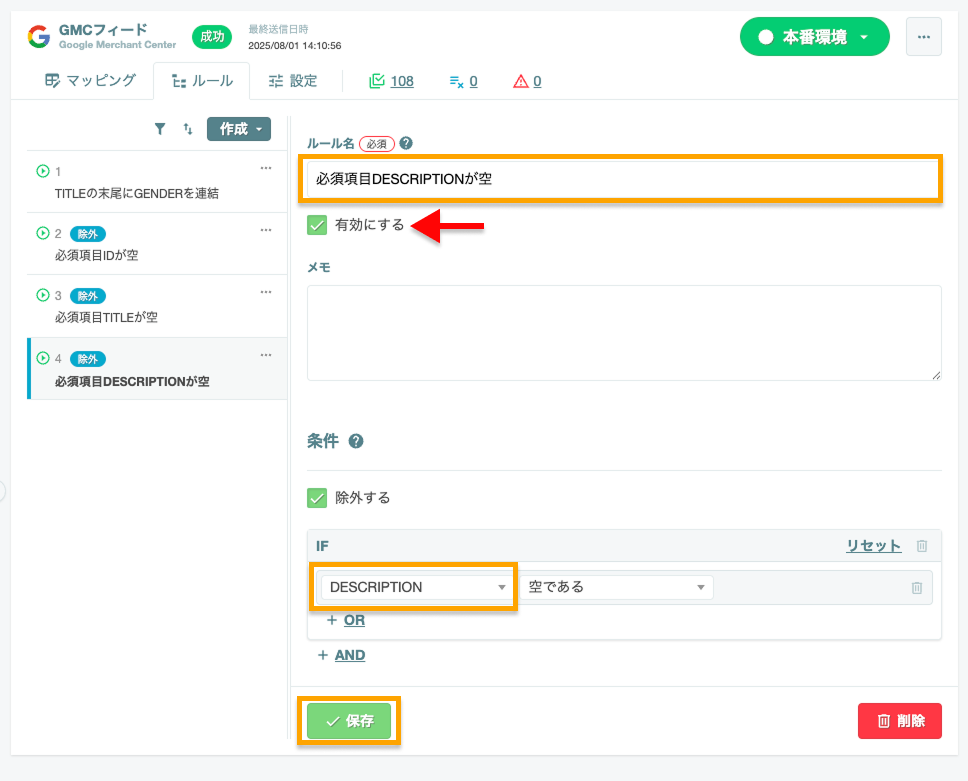Switch to the 設定 tab
This screenshot has height=781, width=968.
click(293, 81)
